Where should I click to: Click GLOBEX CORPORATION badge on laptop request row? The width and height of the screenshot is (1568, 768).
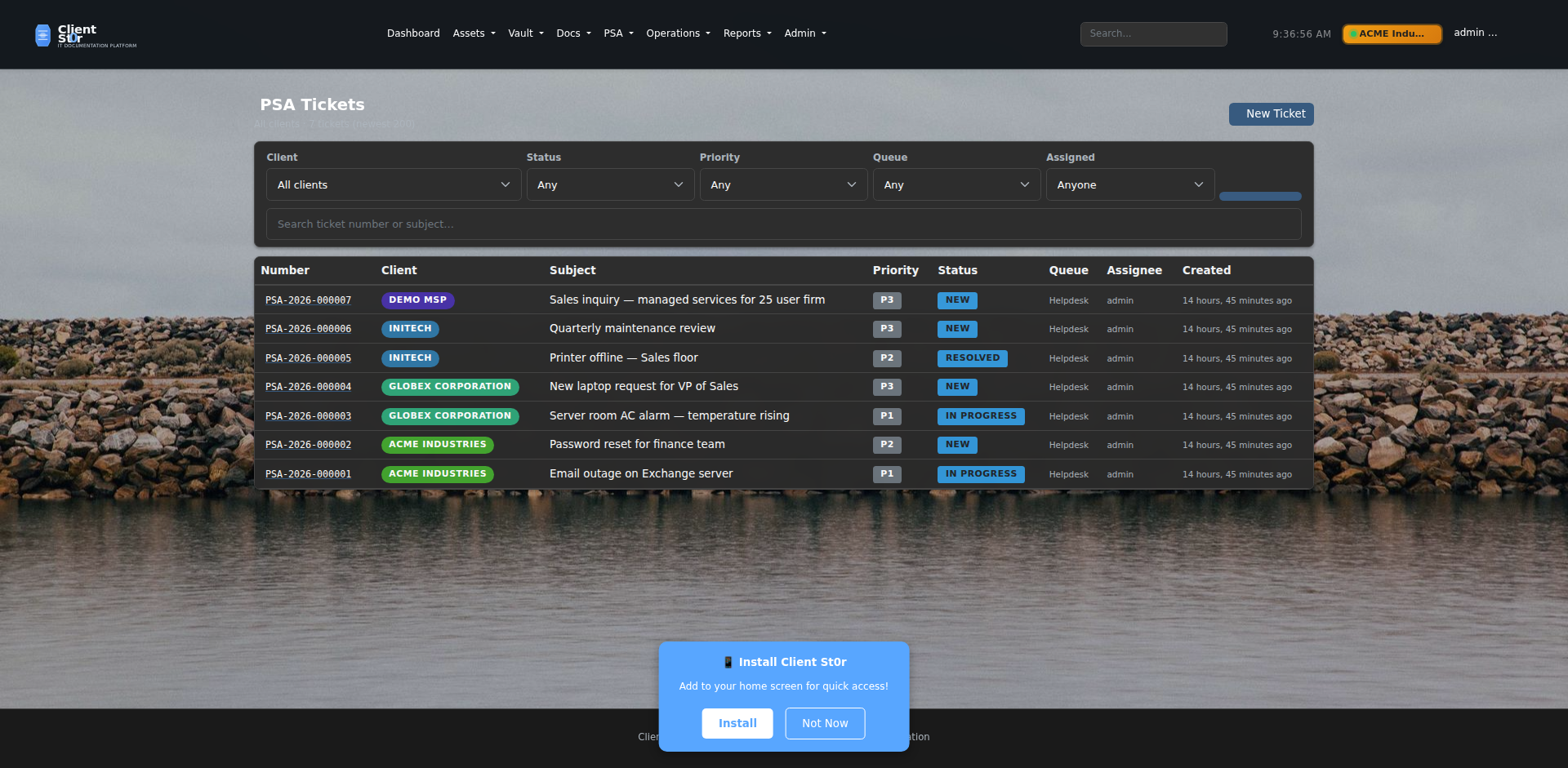pyautogui.click(x=450, y=387)
